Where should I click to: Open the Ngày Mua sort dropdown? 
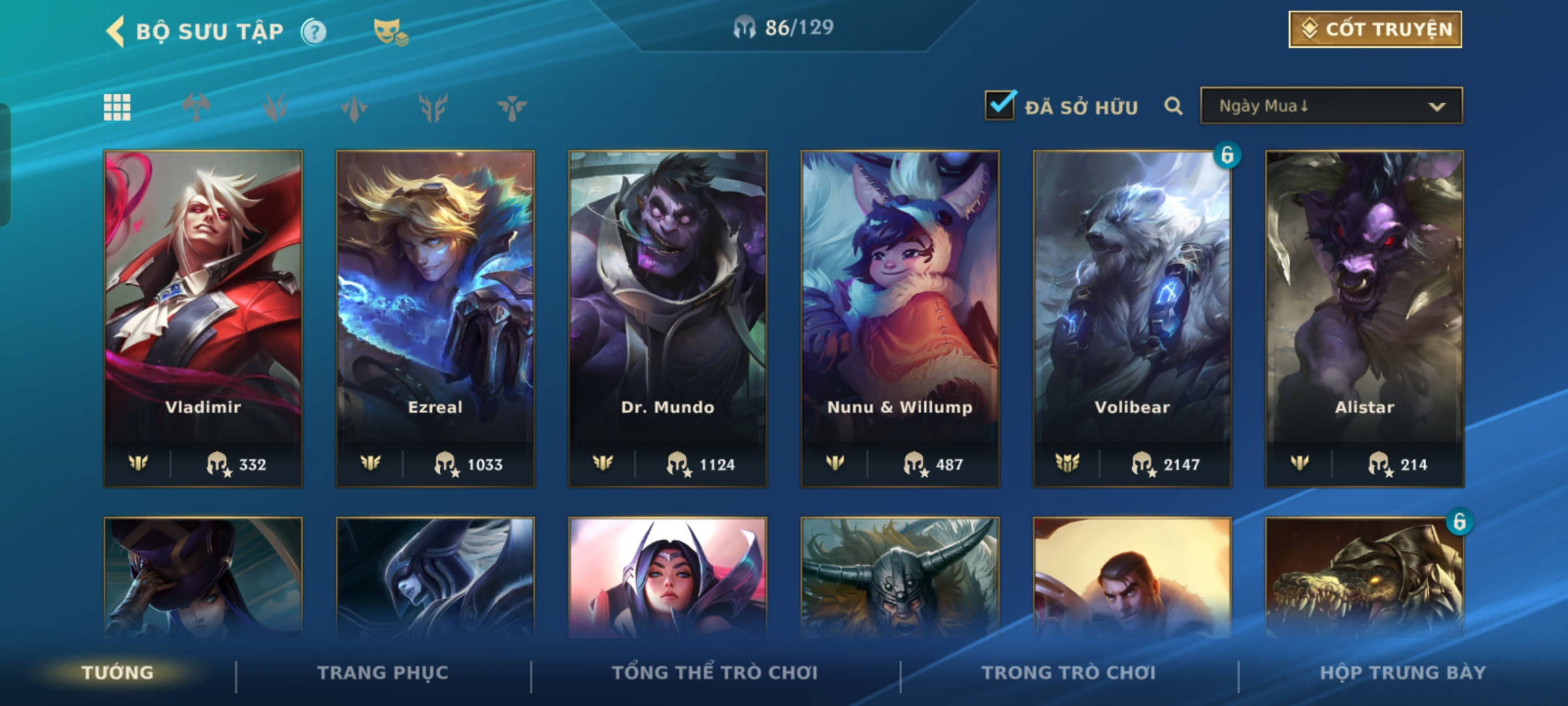(1331, 106)
